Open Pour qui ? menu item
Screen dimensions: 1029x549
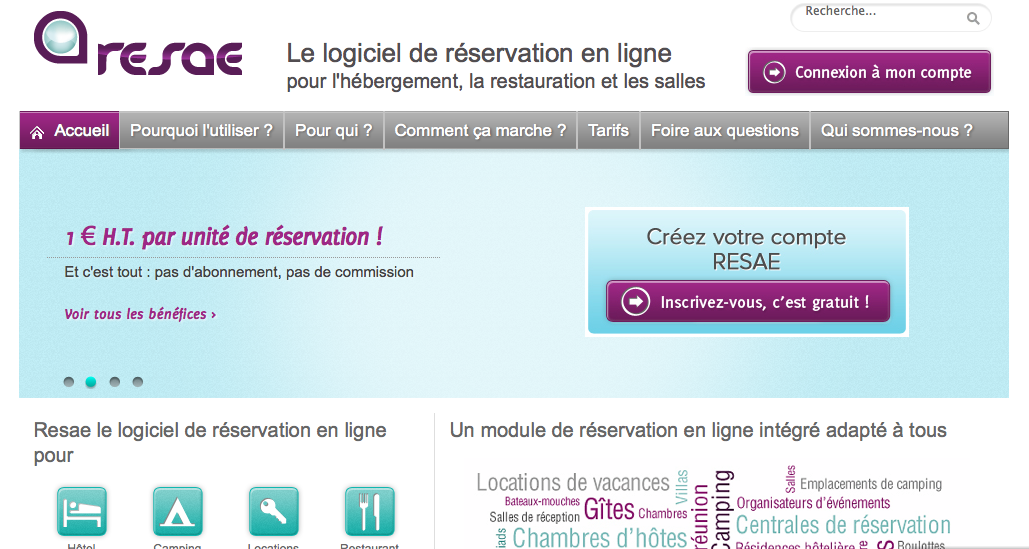click(x=333, y=131)
